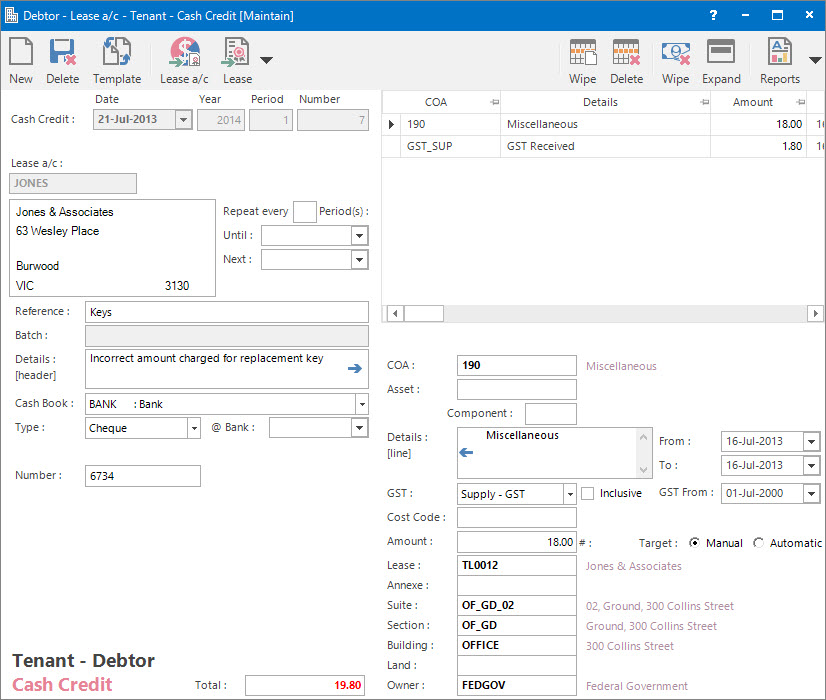Open the Reports toolbar icon

780,61
